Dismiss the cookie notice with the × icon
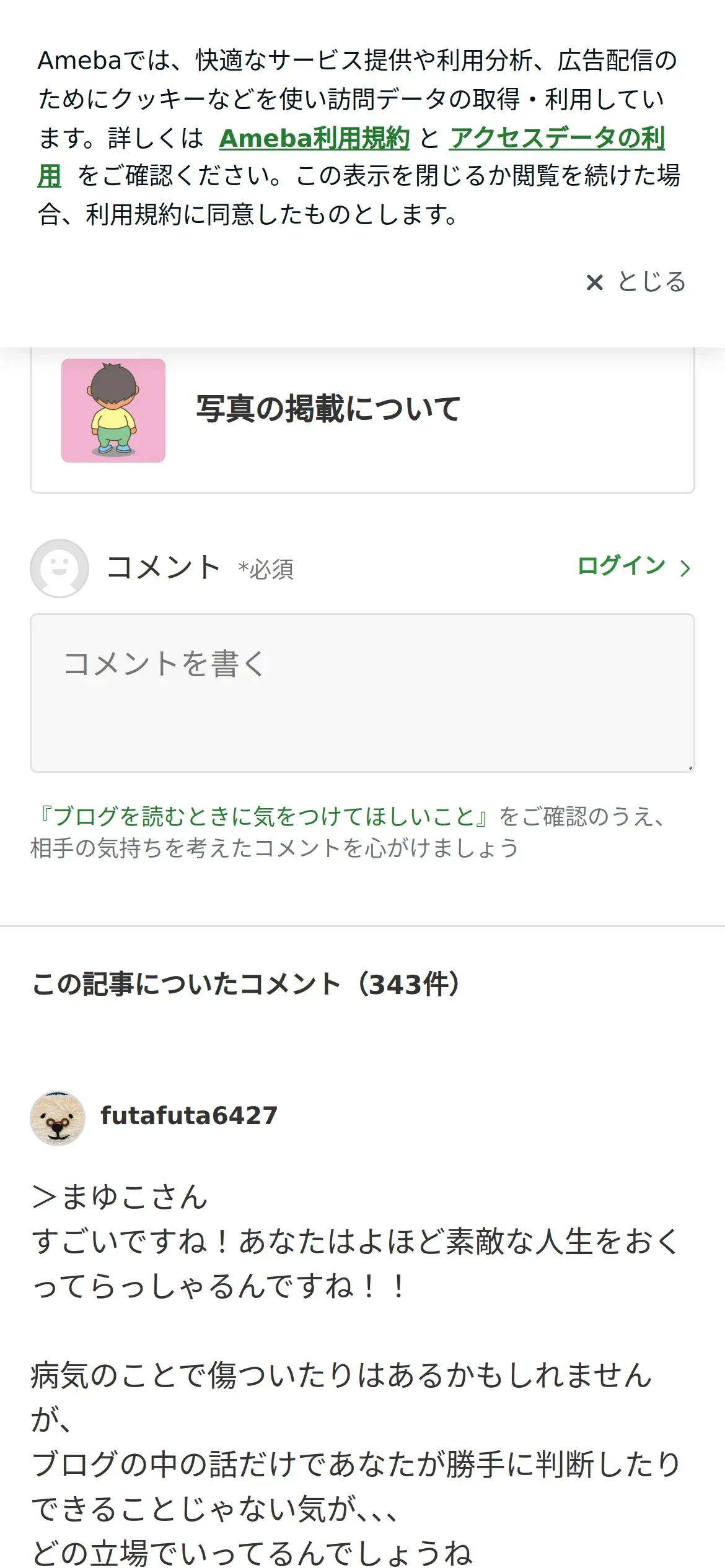Image resolution: width=725 pixels, height=1568 pixels. pyautogui.click(x=594, y=282)
